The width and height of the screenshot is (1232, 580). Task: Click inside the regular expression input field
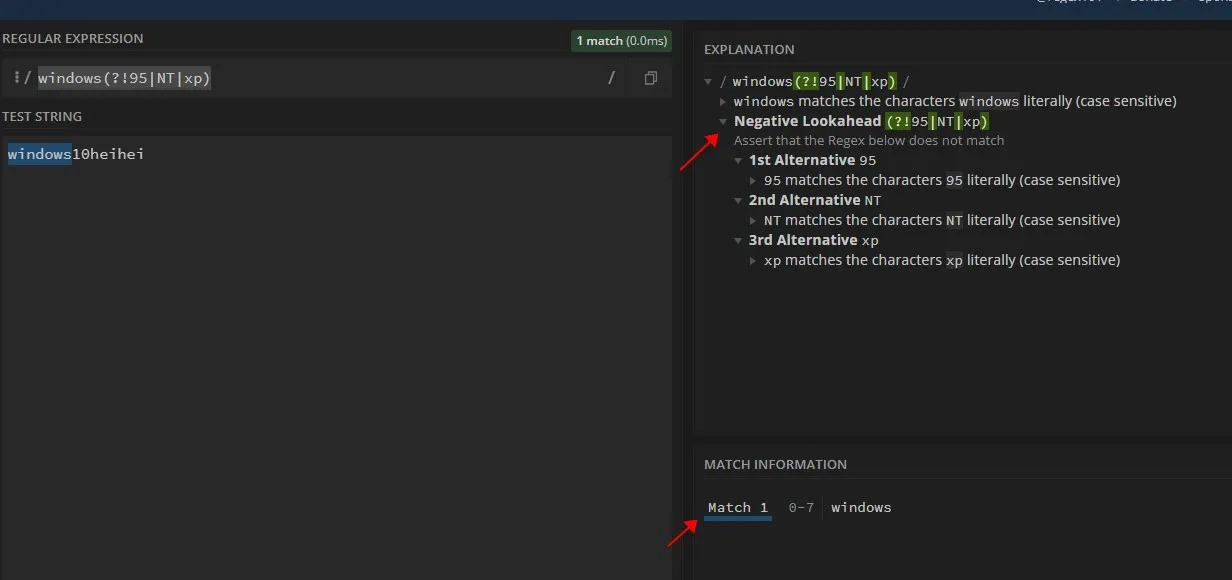315,78
